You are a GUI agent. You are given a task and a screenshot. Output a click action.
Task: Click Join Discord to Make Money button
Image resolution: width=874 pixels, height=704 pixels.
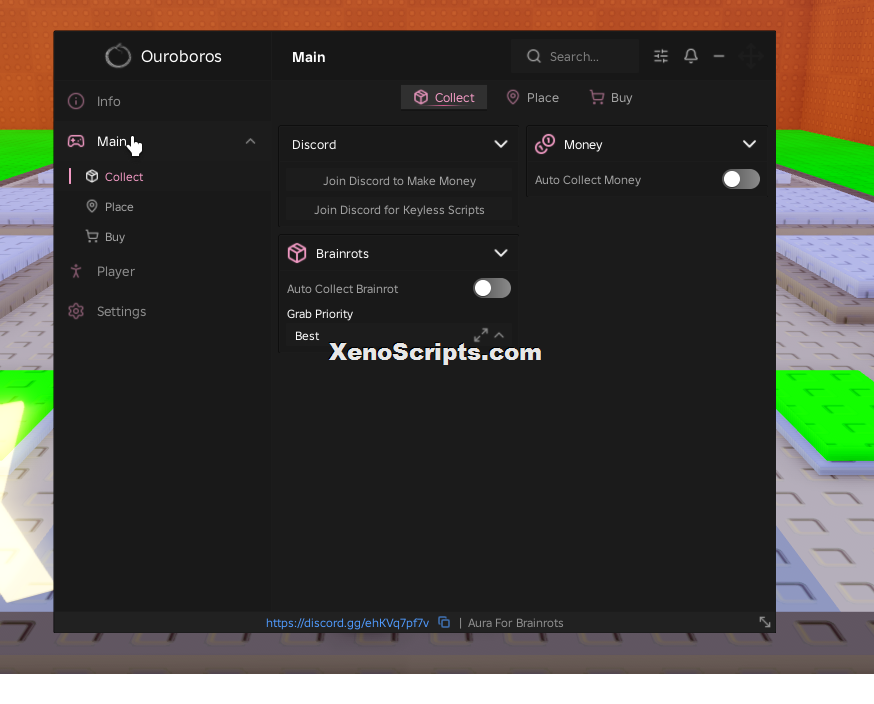(x=399, y=181)
